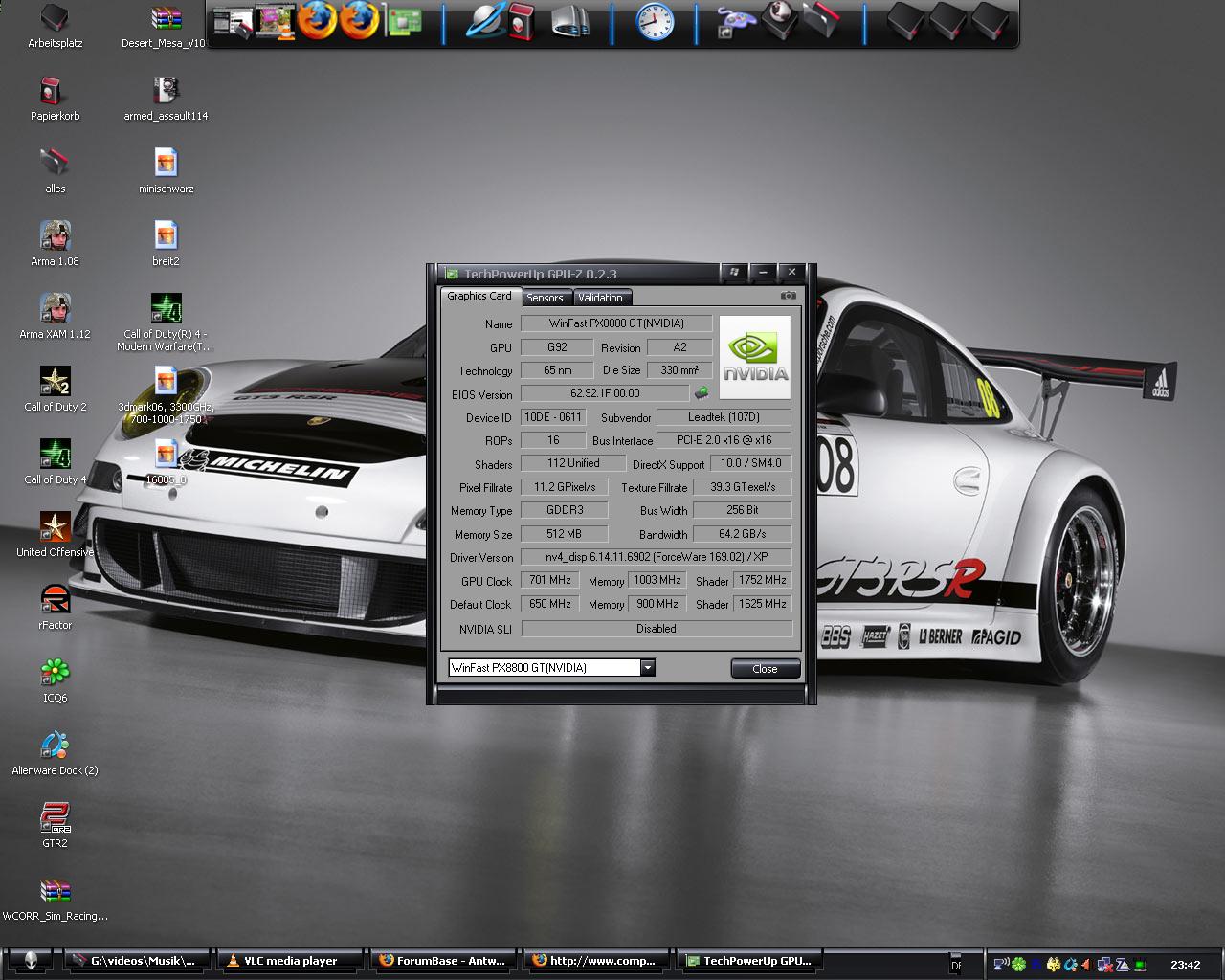The height and width of the screenshot is (980, 1225).
Task: Open the graphics card selection dropdown
Action: 648,668
